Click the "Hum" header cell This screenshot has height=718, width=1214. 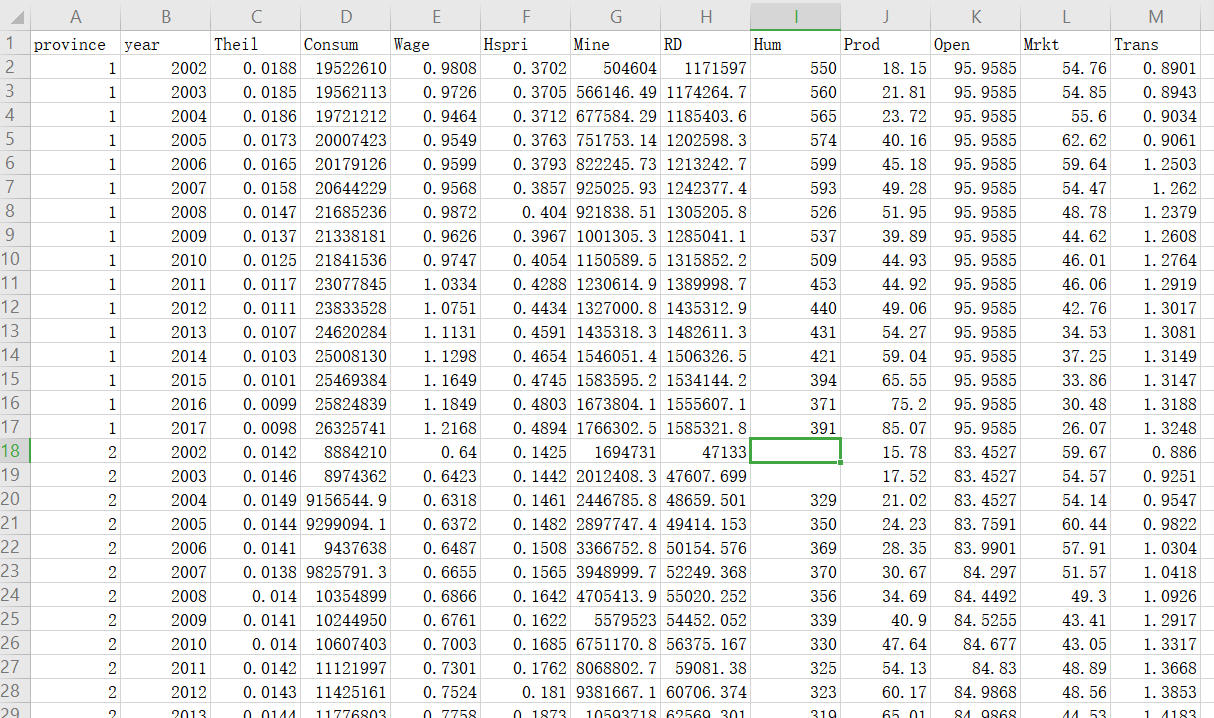(x=796, y=44)
